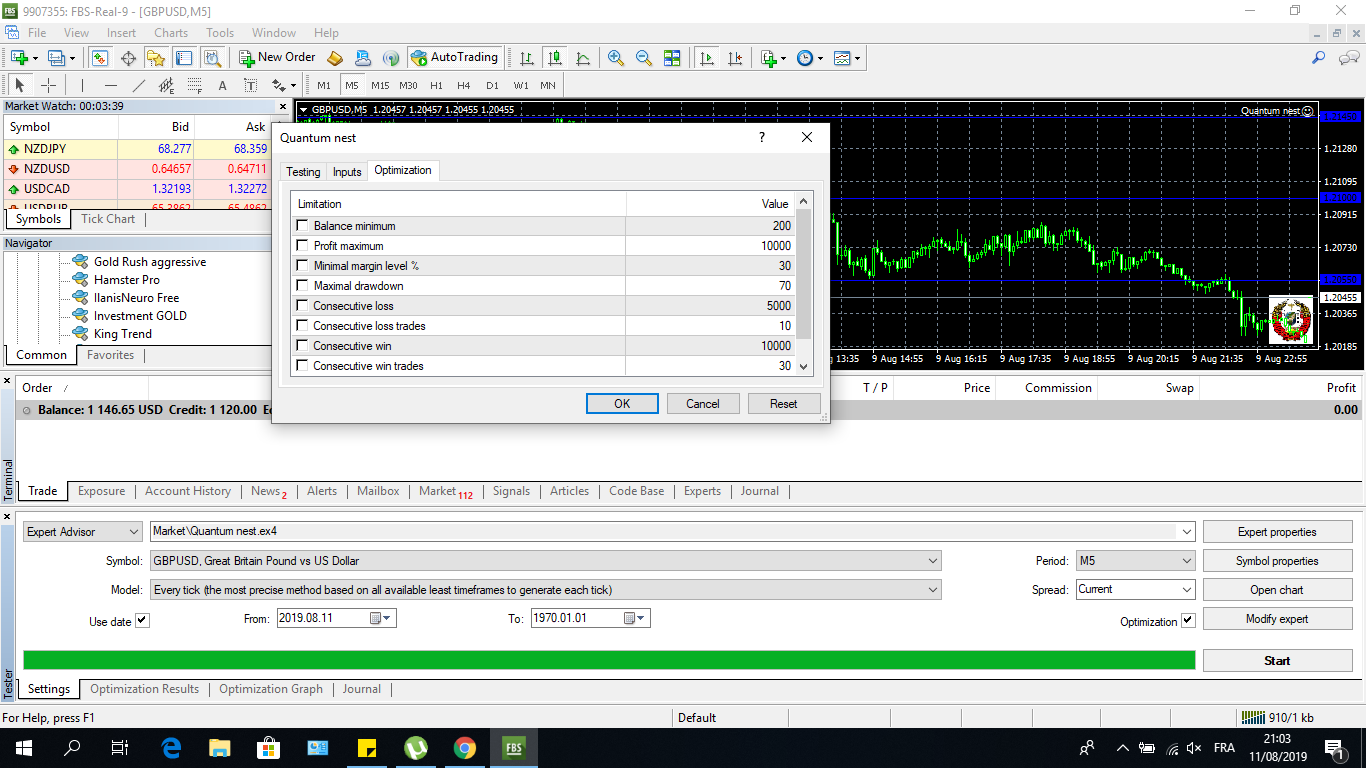This screenshot has height=768, width=1366.
Task: Expand the Quantum nest.ex4 expert dropdown
Action: point(1187,532)
